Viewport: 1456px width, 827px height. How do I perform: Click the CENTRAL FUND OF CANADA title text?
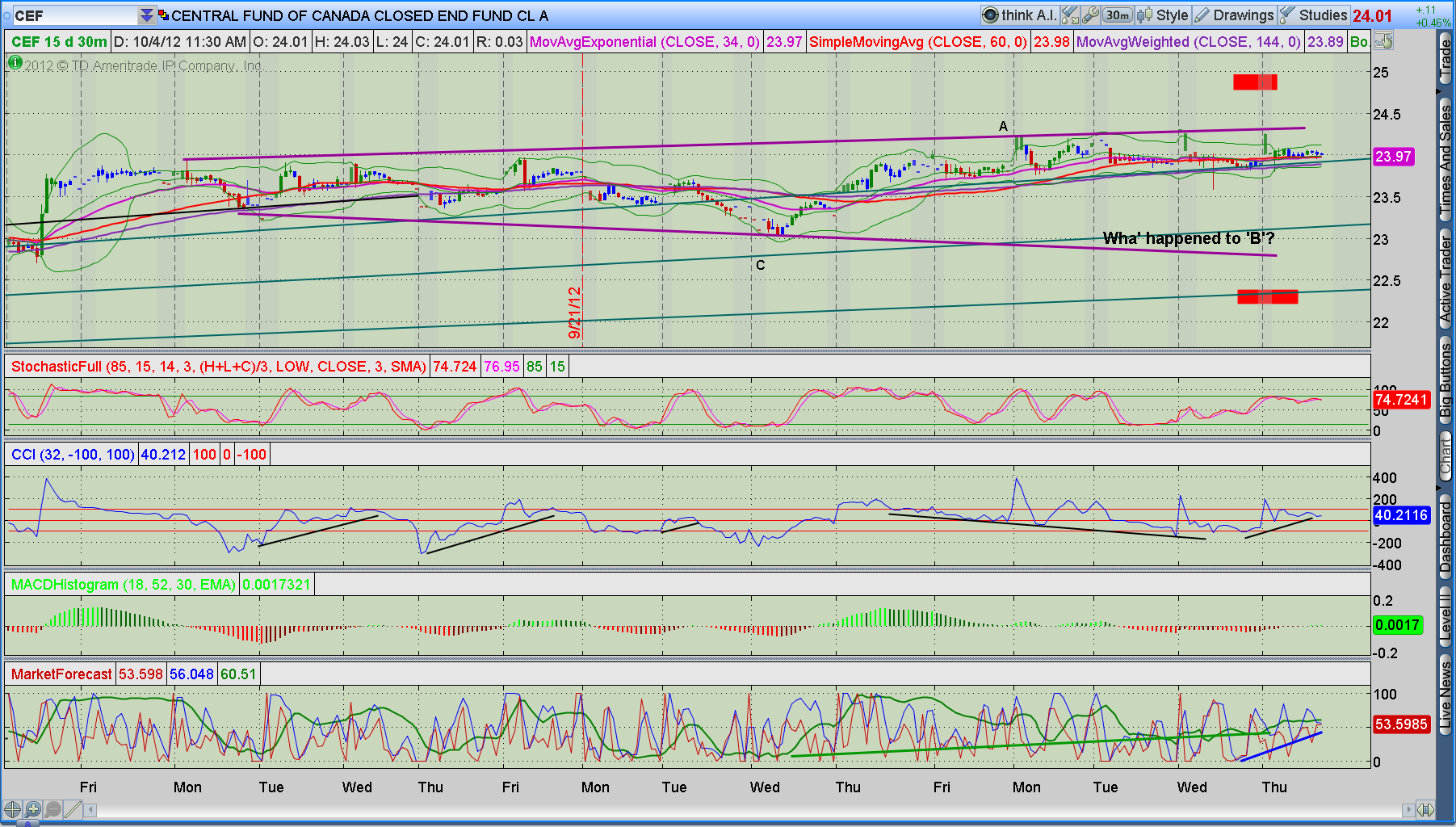tap(359, 16)
